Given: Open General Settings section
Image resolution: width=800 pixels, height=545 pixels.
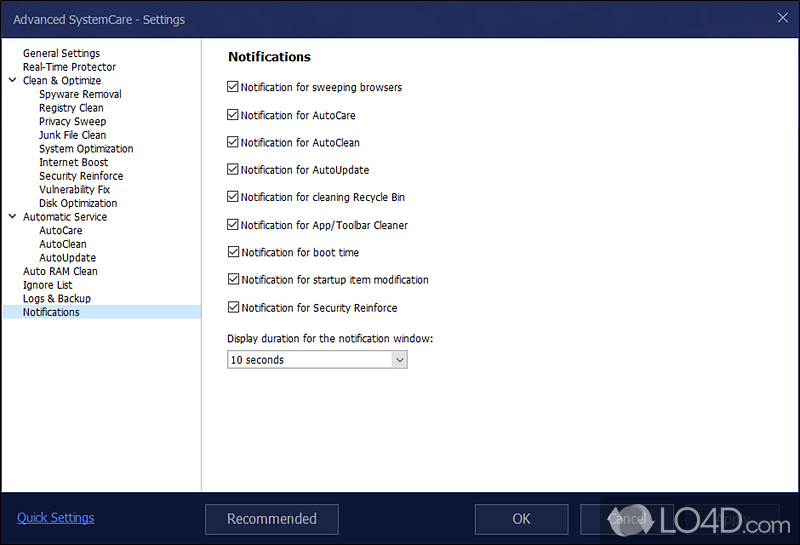Looking at the screenshot, I should pyautogui.click(x=61, y=53).
